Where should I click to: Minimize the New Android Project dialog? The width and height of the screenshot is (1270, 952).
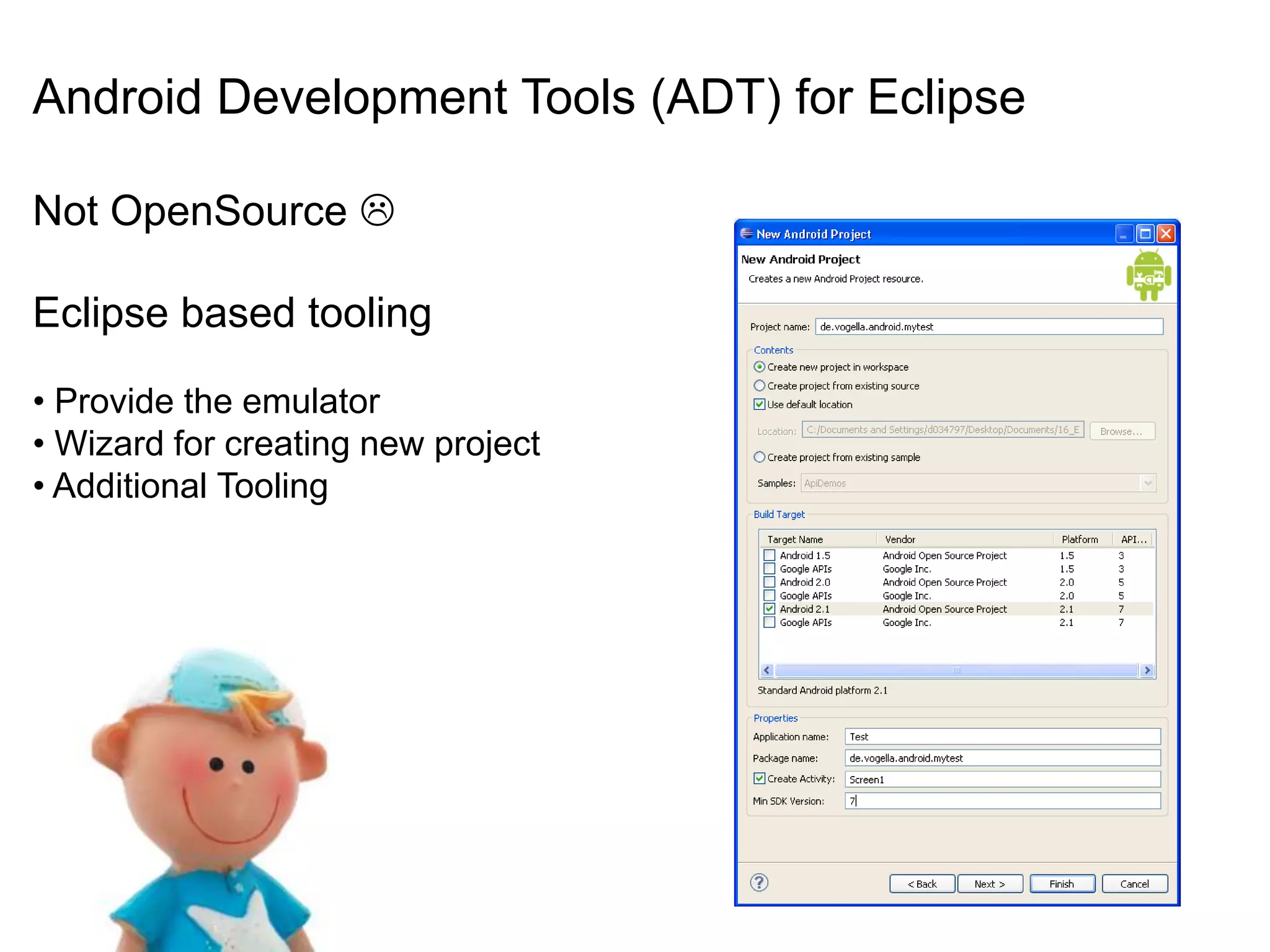1124,234
